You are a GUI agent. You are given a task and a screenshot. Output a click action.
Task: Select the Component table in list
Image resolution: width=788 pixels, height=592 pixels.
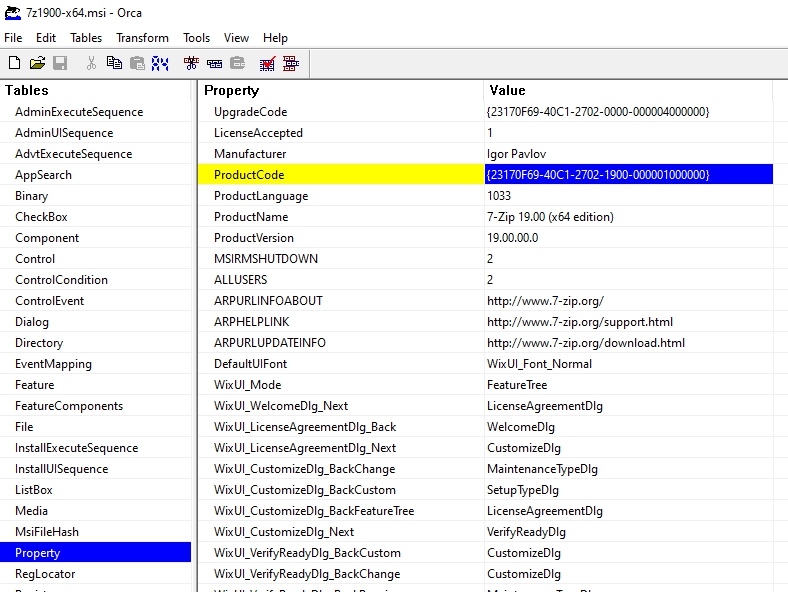click(47, 238)
